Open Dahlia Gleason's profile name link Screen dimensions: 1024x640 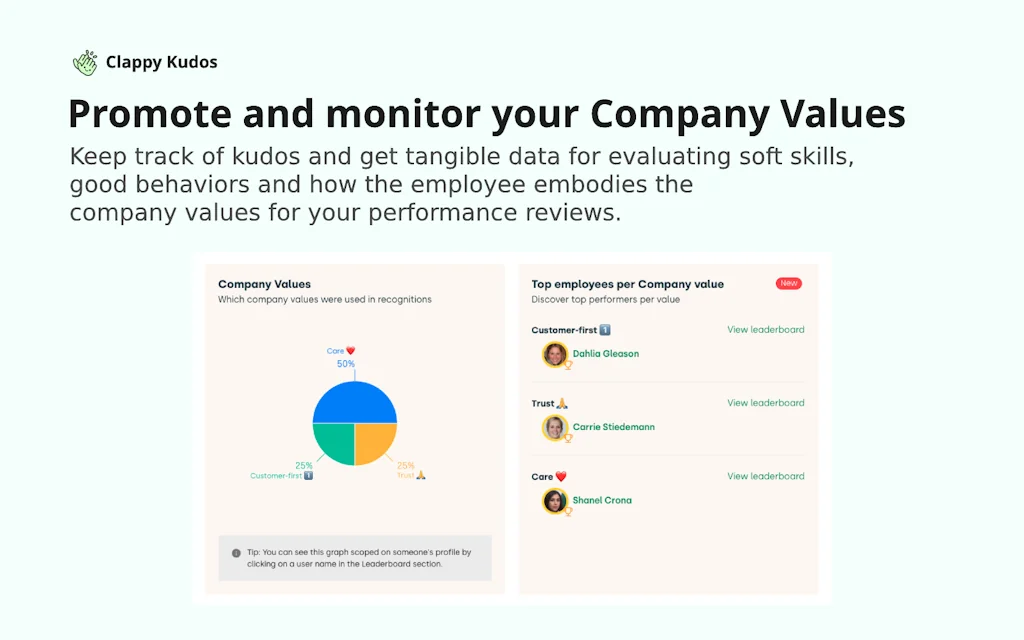[605, 354]
